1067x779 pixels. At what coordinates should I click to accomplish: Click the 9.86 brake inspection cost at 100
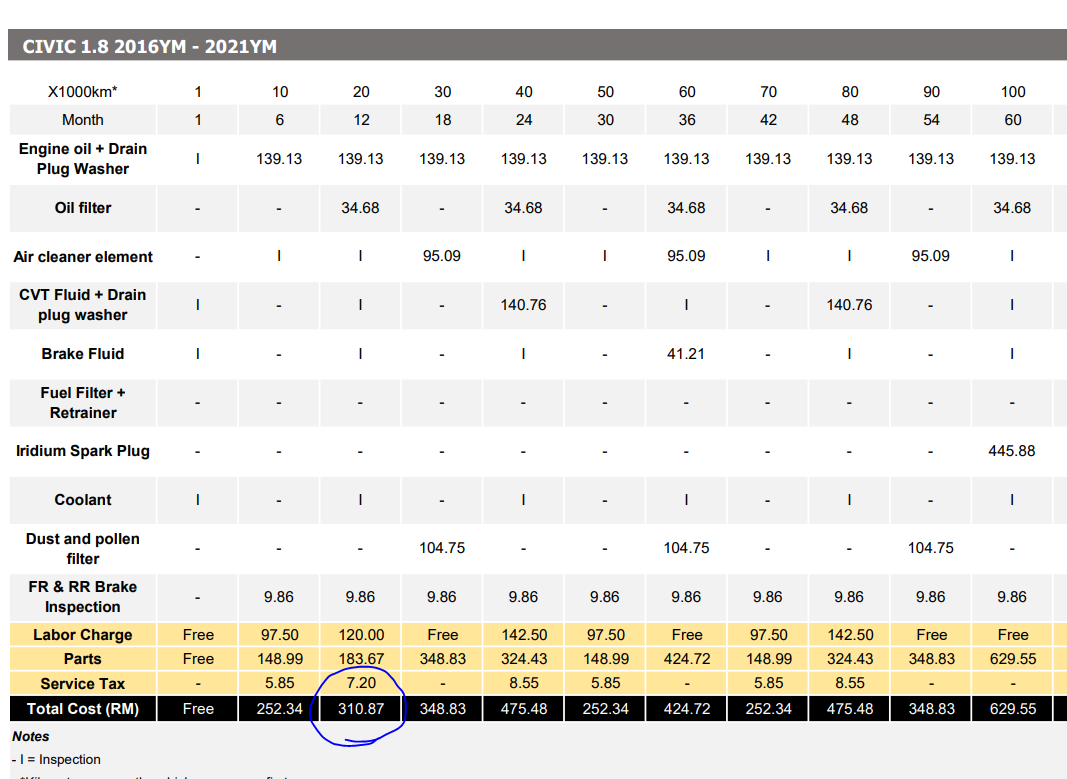click(x=1012, y=597)
